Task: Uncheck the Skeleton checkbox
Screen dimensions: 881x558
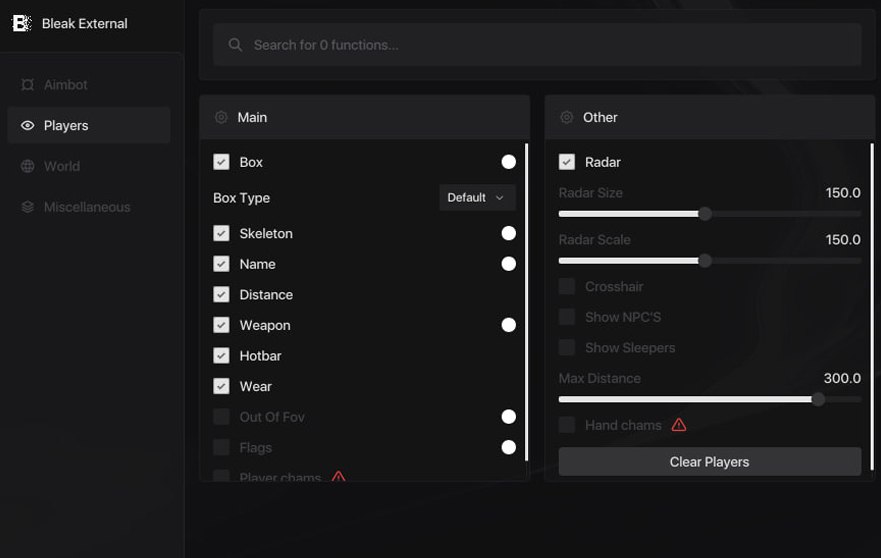Action: 221,233
